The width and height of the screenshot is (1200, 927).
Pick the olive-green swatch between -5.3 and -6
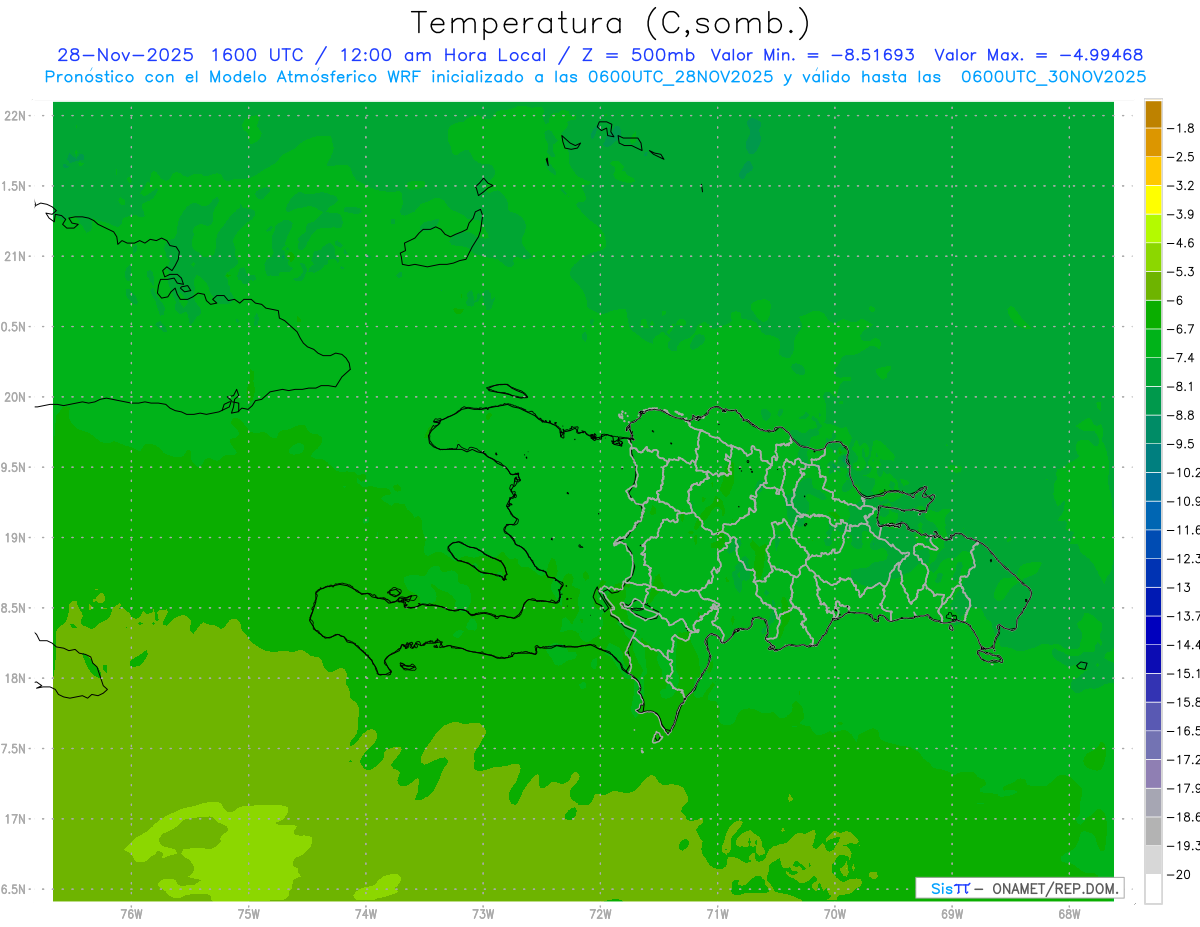point(1153,286)
